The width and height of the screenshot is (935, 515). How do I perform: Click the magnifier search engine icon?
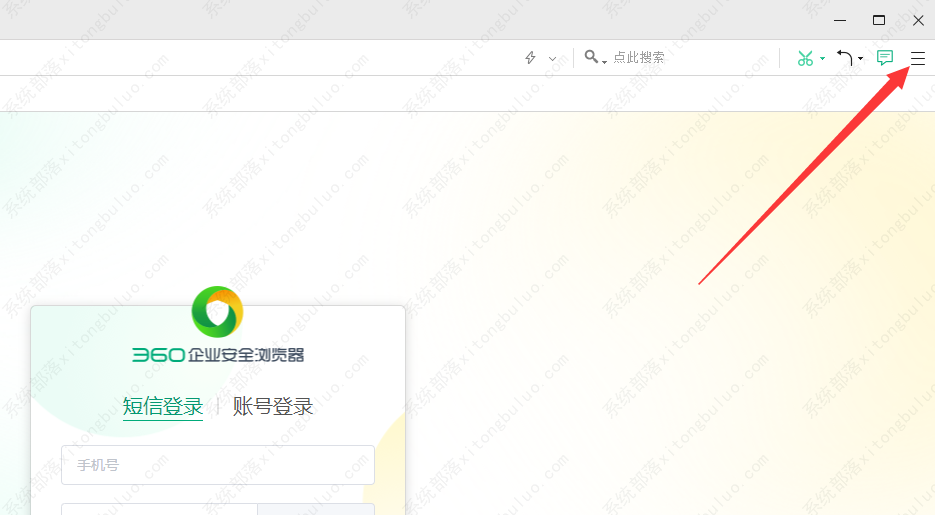(x=592, y=57)
